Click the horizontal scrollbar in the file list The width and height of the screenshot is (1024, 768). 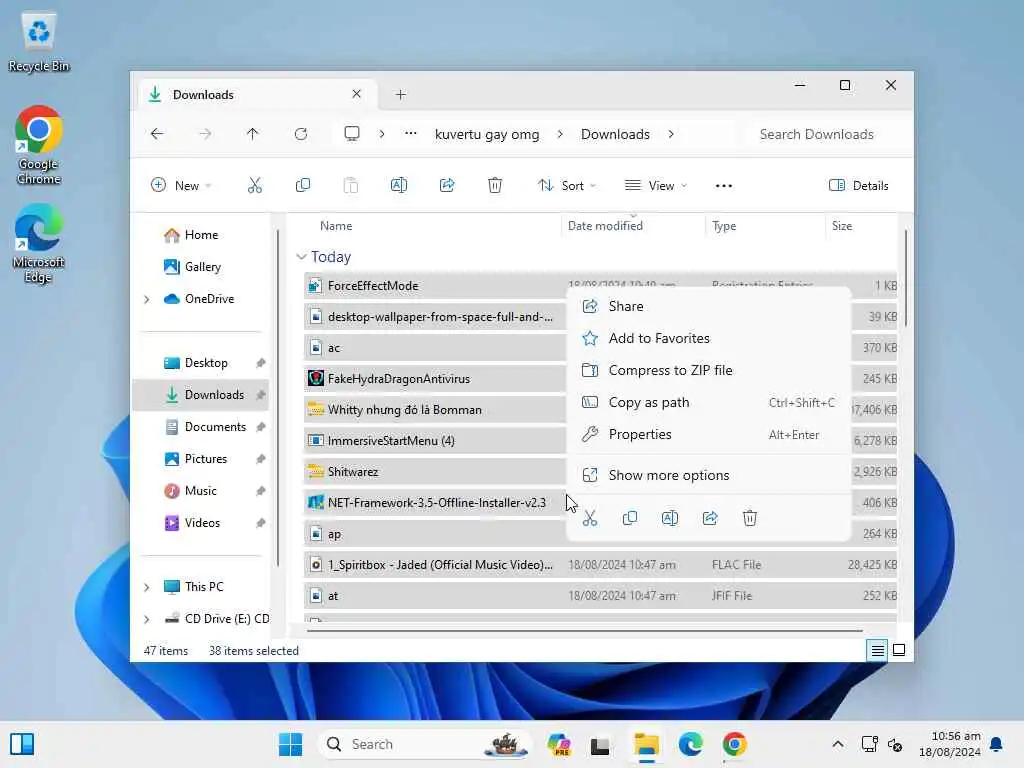coord(584,631)
